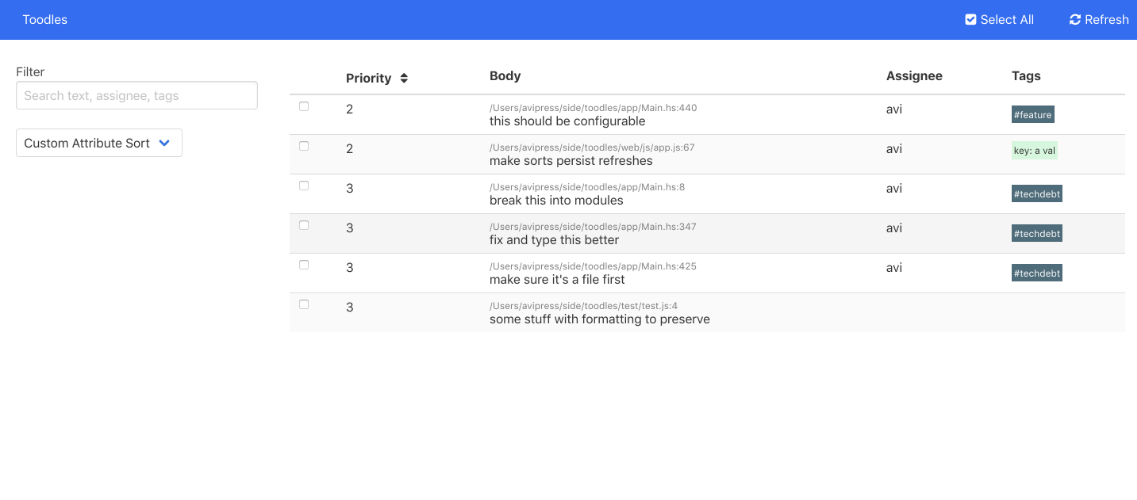Image resolution: width=1137 pixels, height=500 pixels.
Task: Toggle checkbox for 'break this into modules'
Action: click(x=304, y=186)
